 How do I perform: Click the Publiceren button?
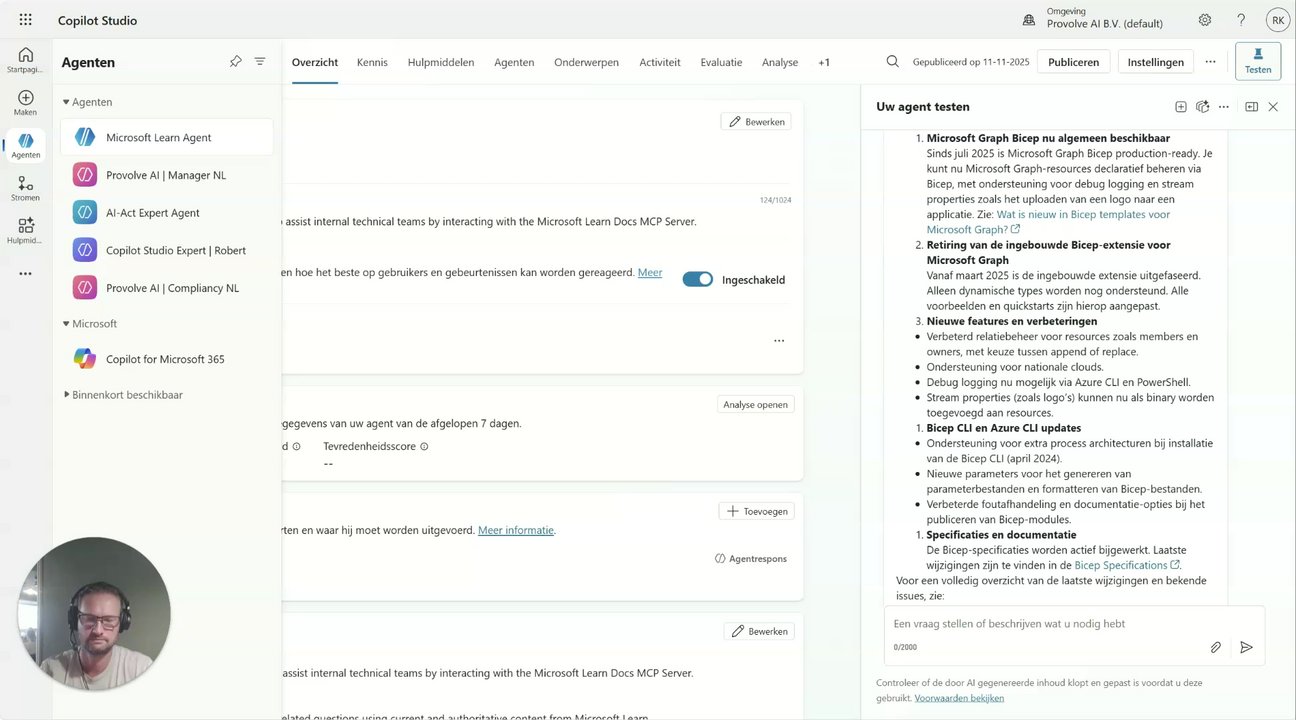1074,62
